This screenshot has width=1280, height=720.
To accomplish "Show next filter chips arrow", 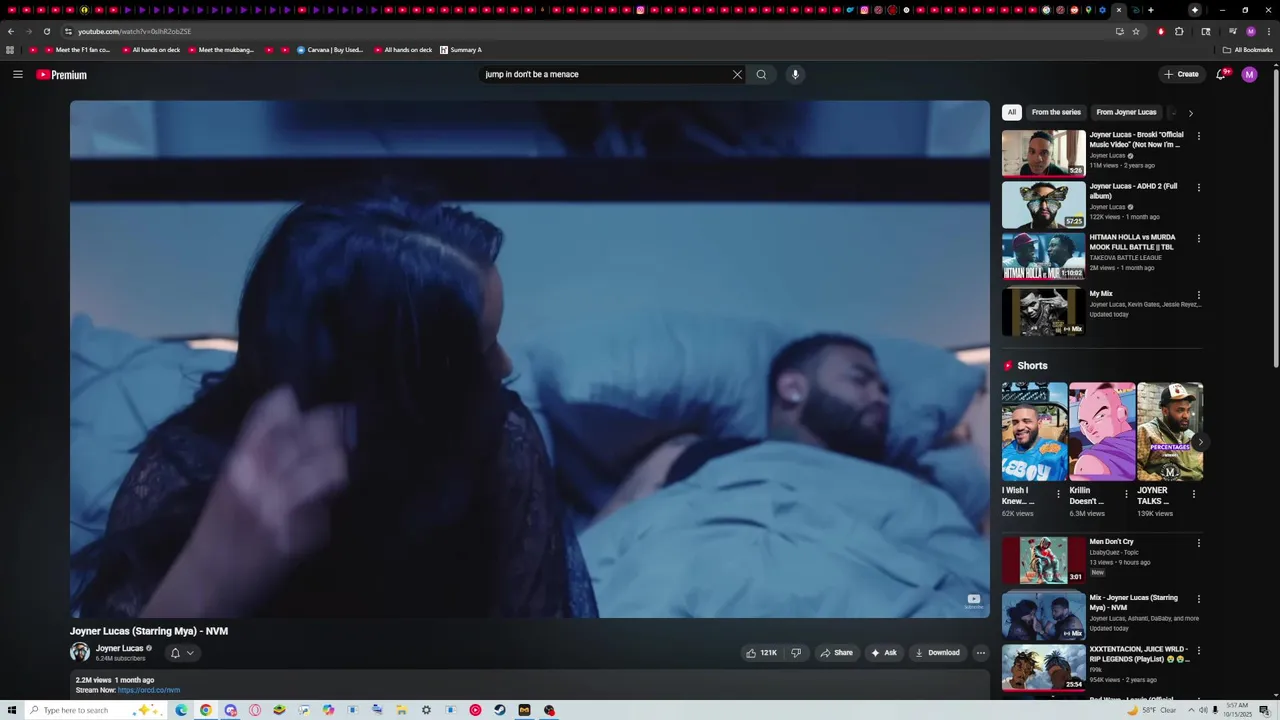I will click(1190, 113).
